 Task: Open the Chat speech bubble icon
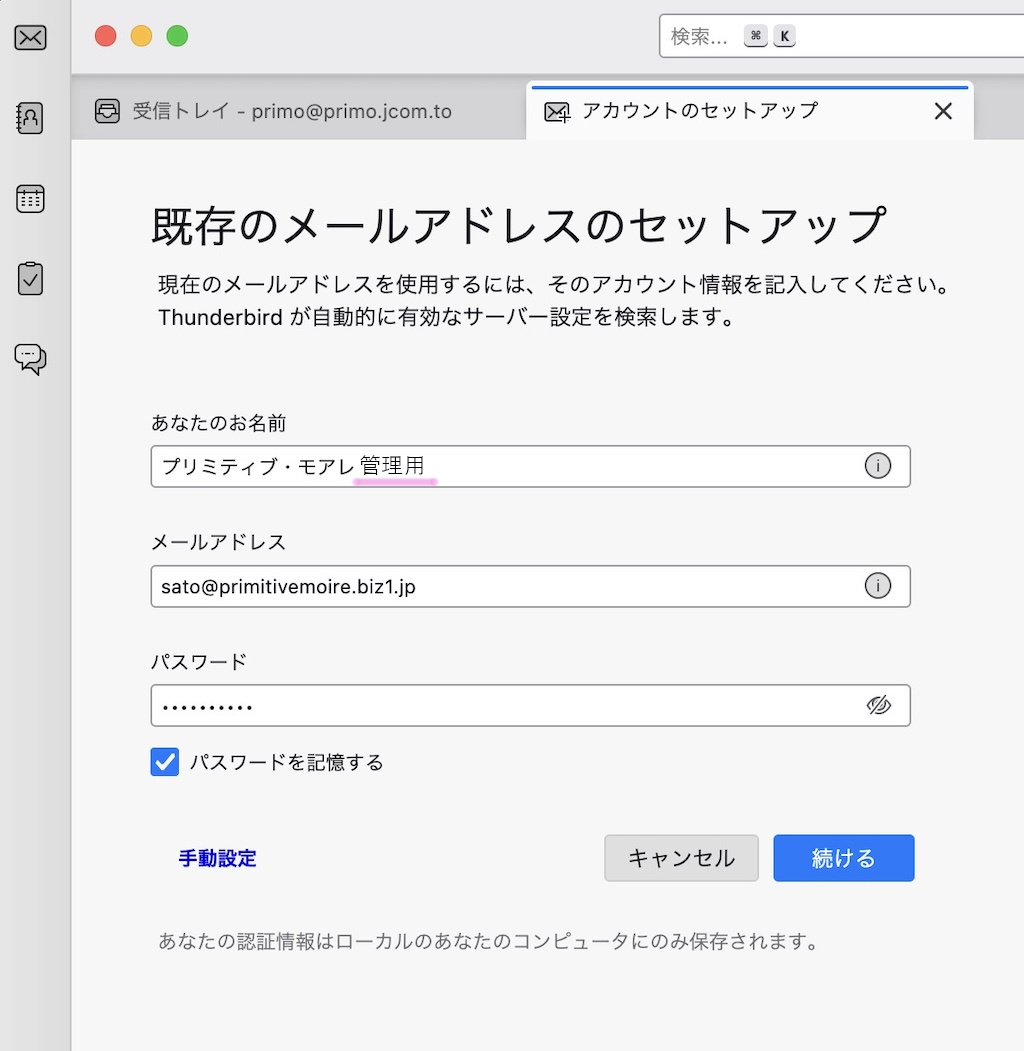[x=30, y=358]
